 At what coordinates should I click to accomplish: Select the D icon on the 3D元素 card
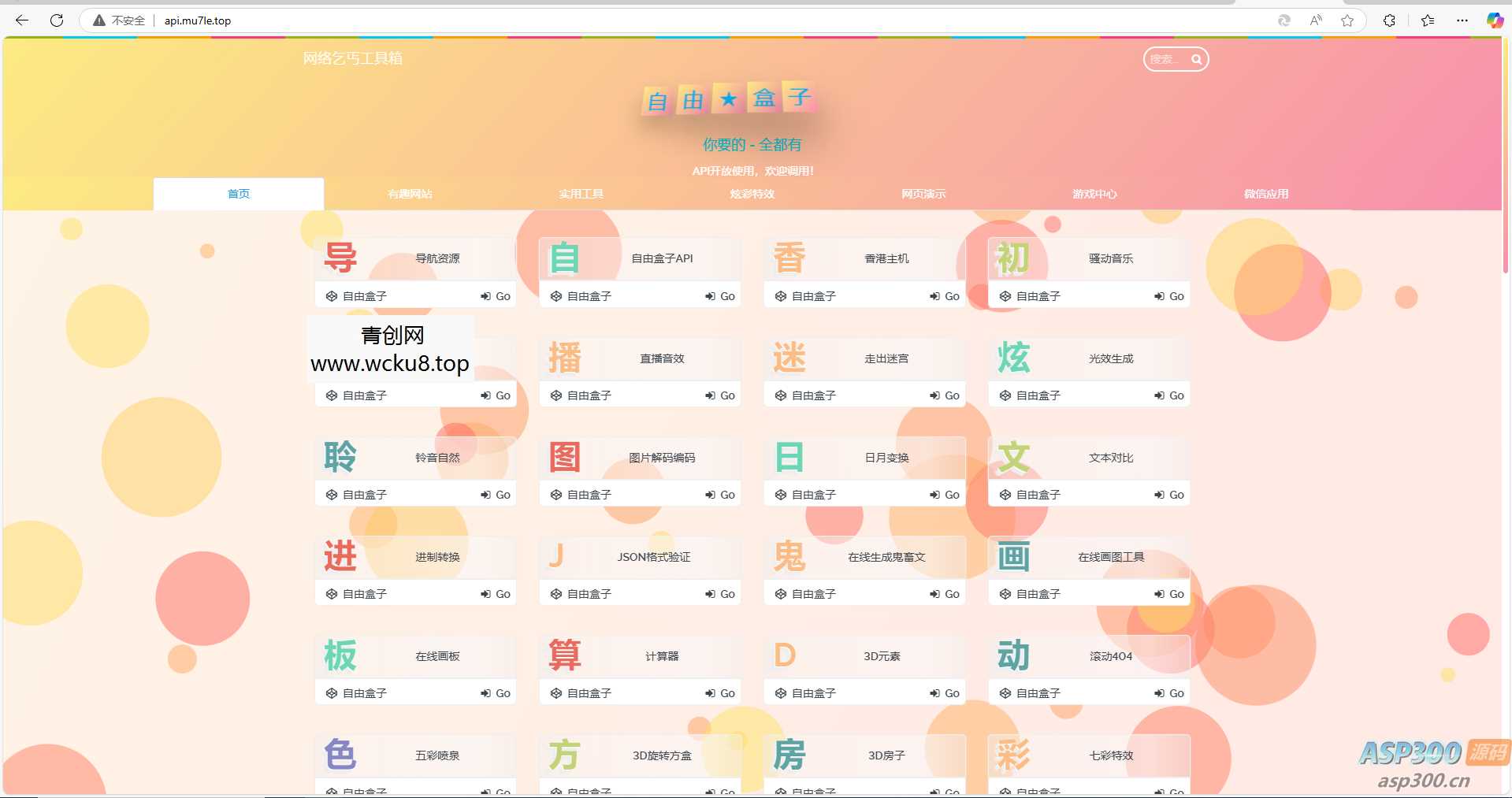784,655
